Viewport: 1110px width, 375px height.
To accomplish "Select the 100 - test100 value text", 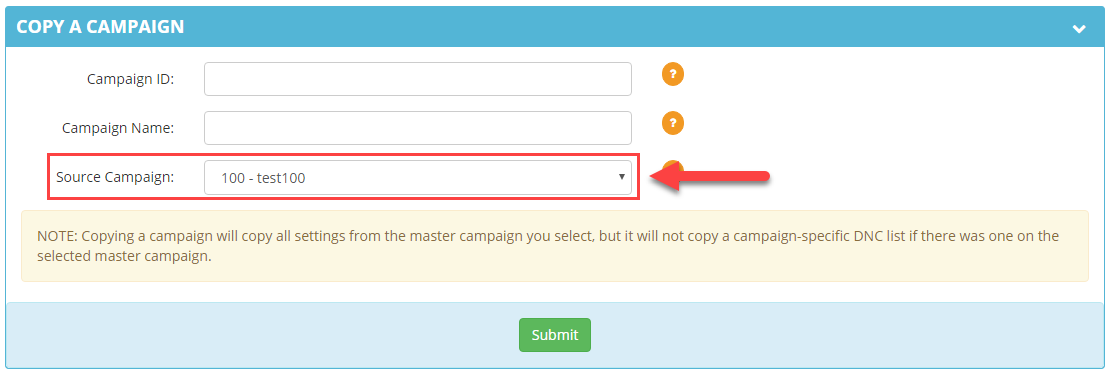I will pos(263,178).
